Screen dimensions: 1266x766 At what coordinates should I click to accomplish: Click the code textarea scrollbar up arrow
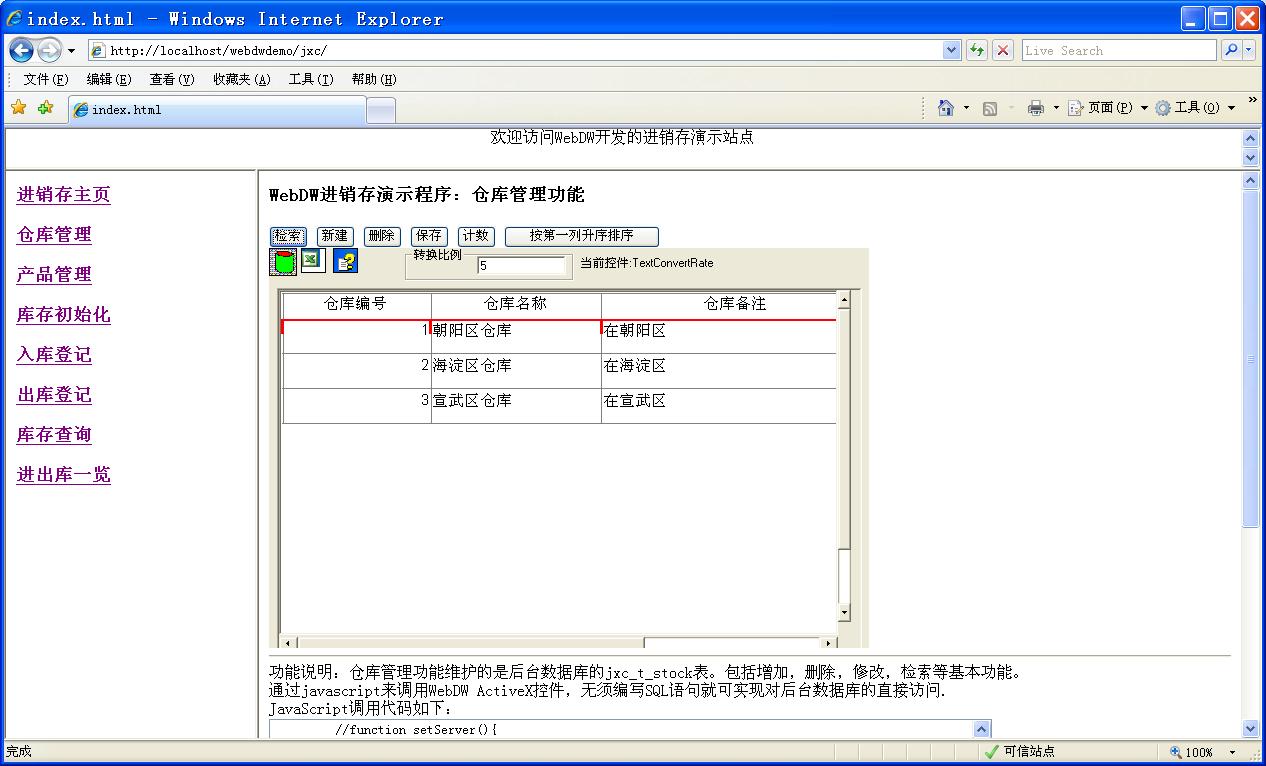tap(981, 730)
